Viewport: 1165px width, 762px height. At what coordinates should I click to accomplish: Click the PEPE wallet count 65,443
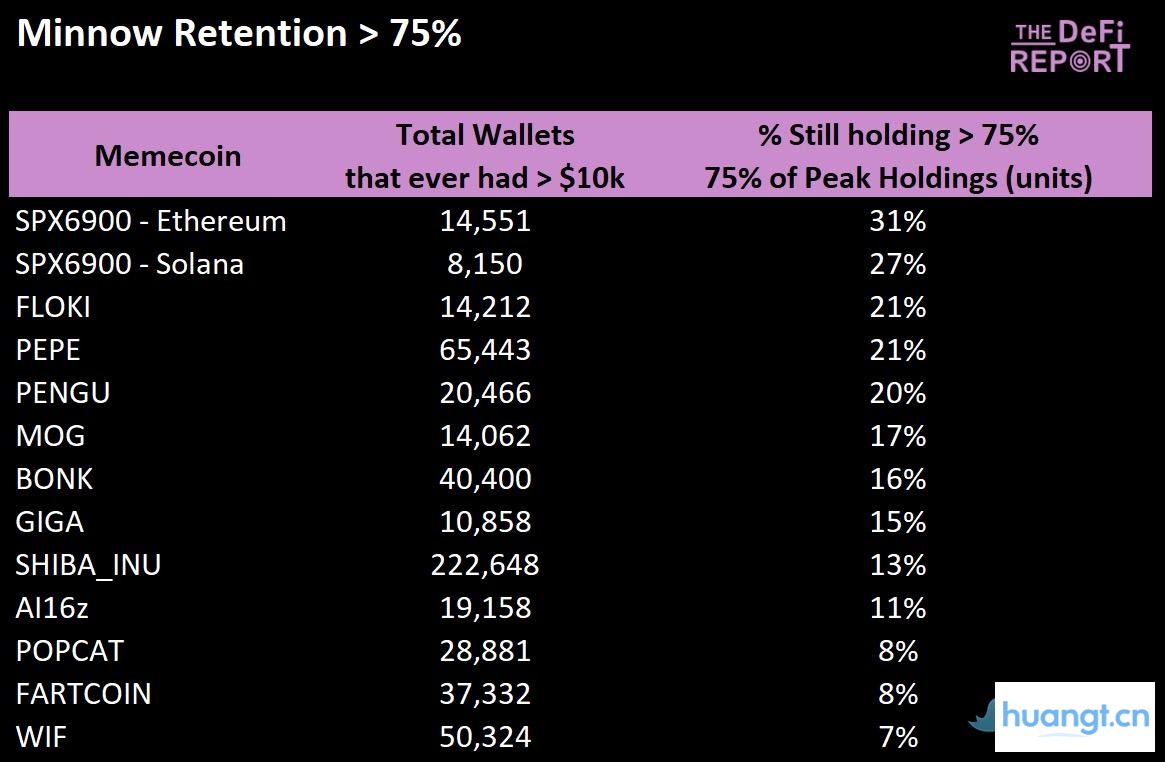[485, 350]
